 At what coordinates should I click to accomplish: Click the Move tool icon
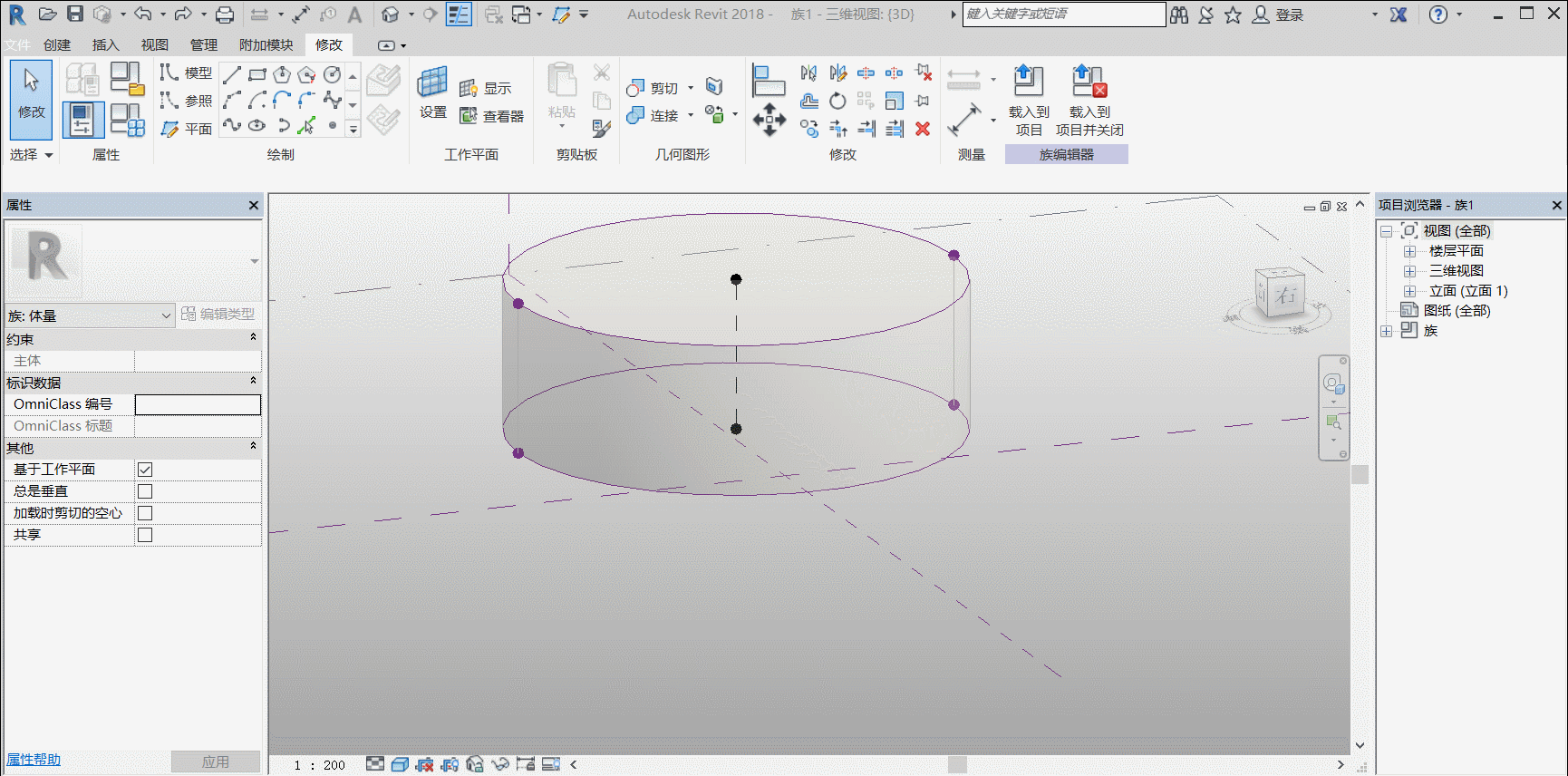point(769,119)
